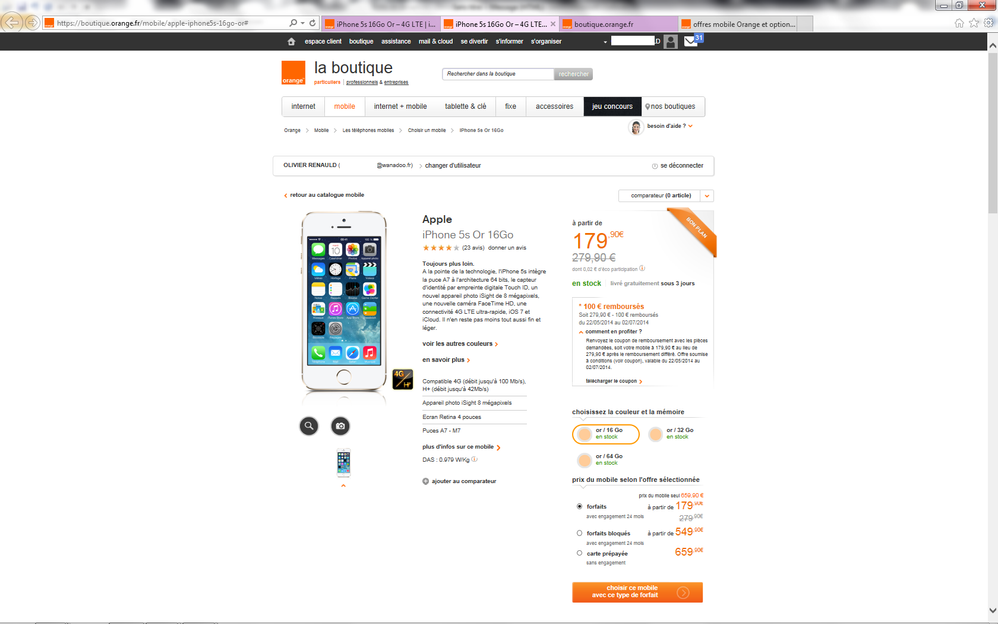Click the eco participation info icon

[642, 269]
